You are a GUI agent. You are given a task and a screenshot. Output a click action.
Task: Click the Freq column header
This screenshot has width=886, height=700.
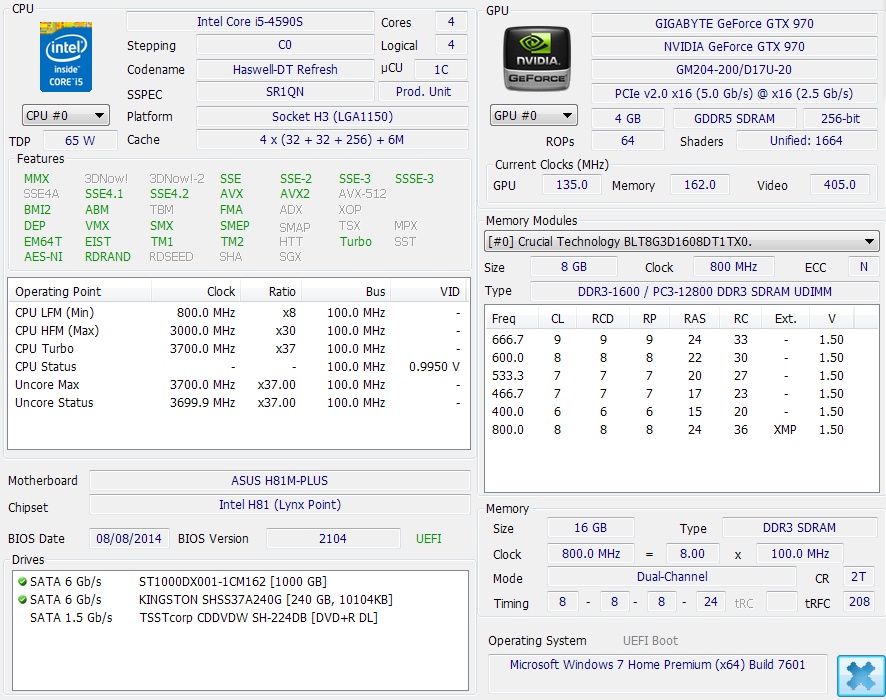coord(511,319)
